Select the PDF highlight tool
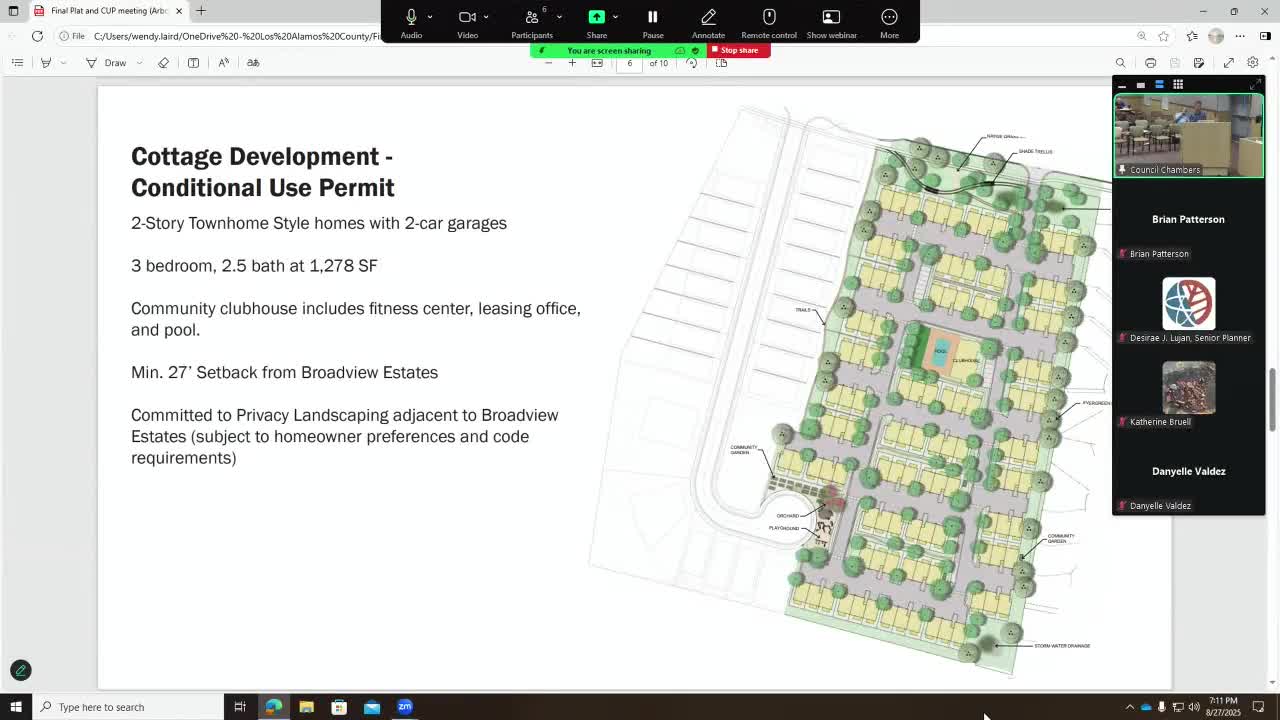 pos(46,63)
